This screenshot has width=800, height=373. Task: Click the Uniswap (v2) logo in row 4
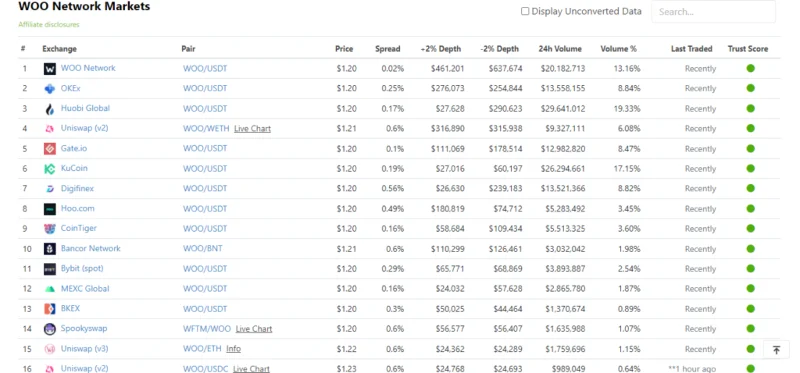[x=49, y=129]
